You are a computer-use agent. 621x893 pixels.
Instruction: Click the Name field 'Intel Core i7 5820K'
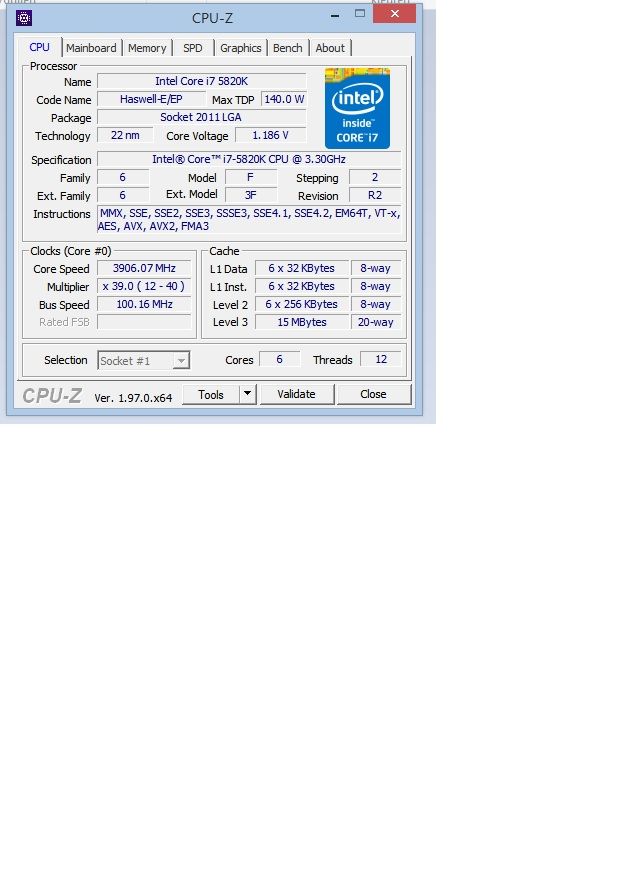point(202,81)
